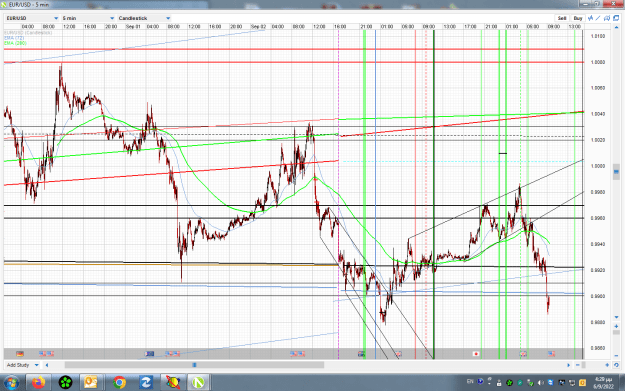Click the icon left of detach window
Image resolution: width=625 pixels, height=391 pixels.
pos(607,18)
